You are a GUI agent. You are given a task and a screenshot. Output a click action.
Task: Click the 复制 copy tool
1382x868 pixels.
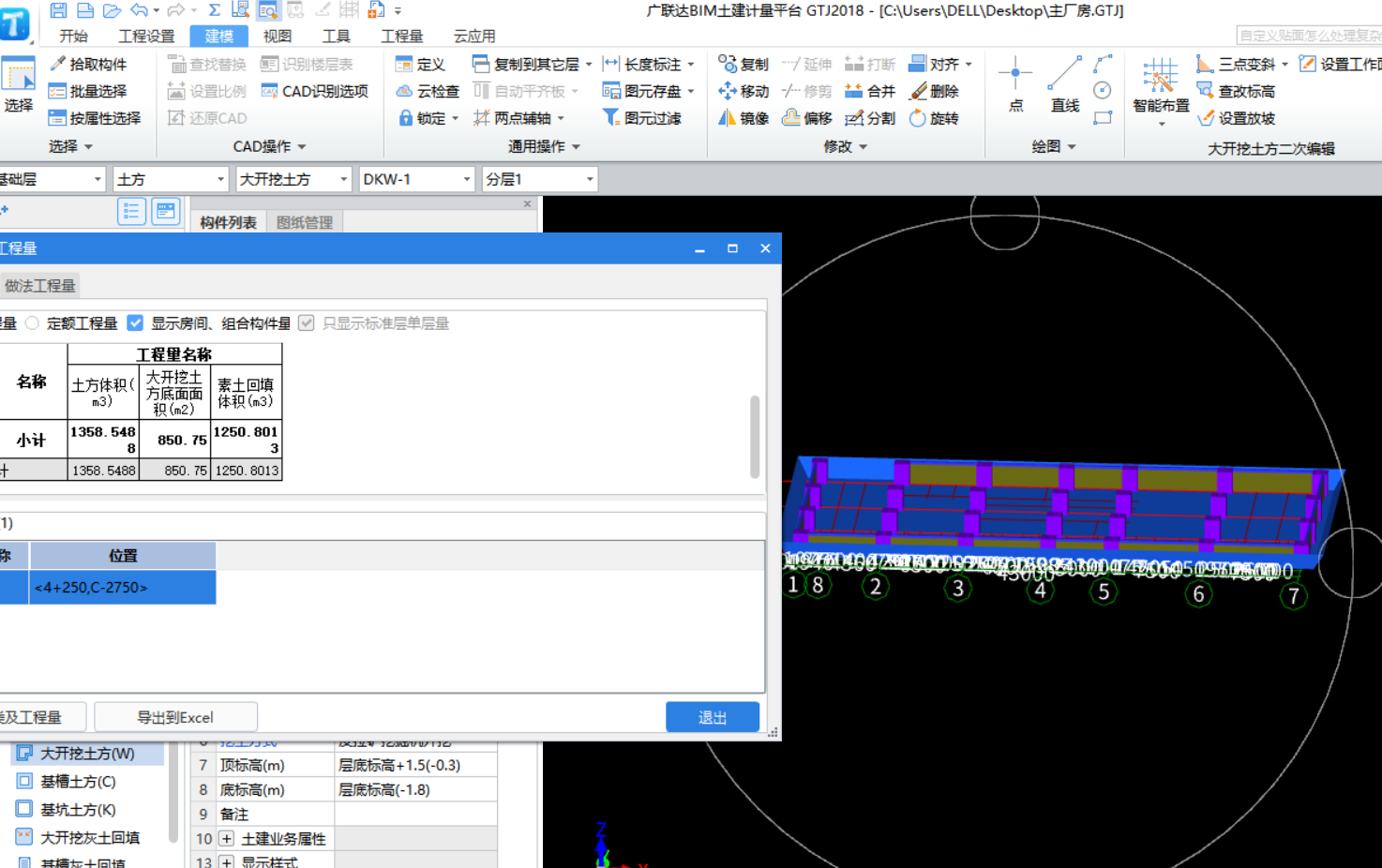point(744,64)
